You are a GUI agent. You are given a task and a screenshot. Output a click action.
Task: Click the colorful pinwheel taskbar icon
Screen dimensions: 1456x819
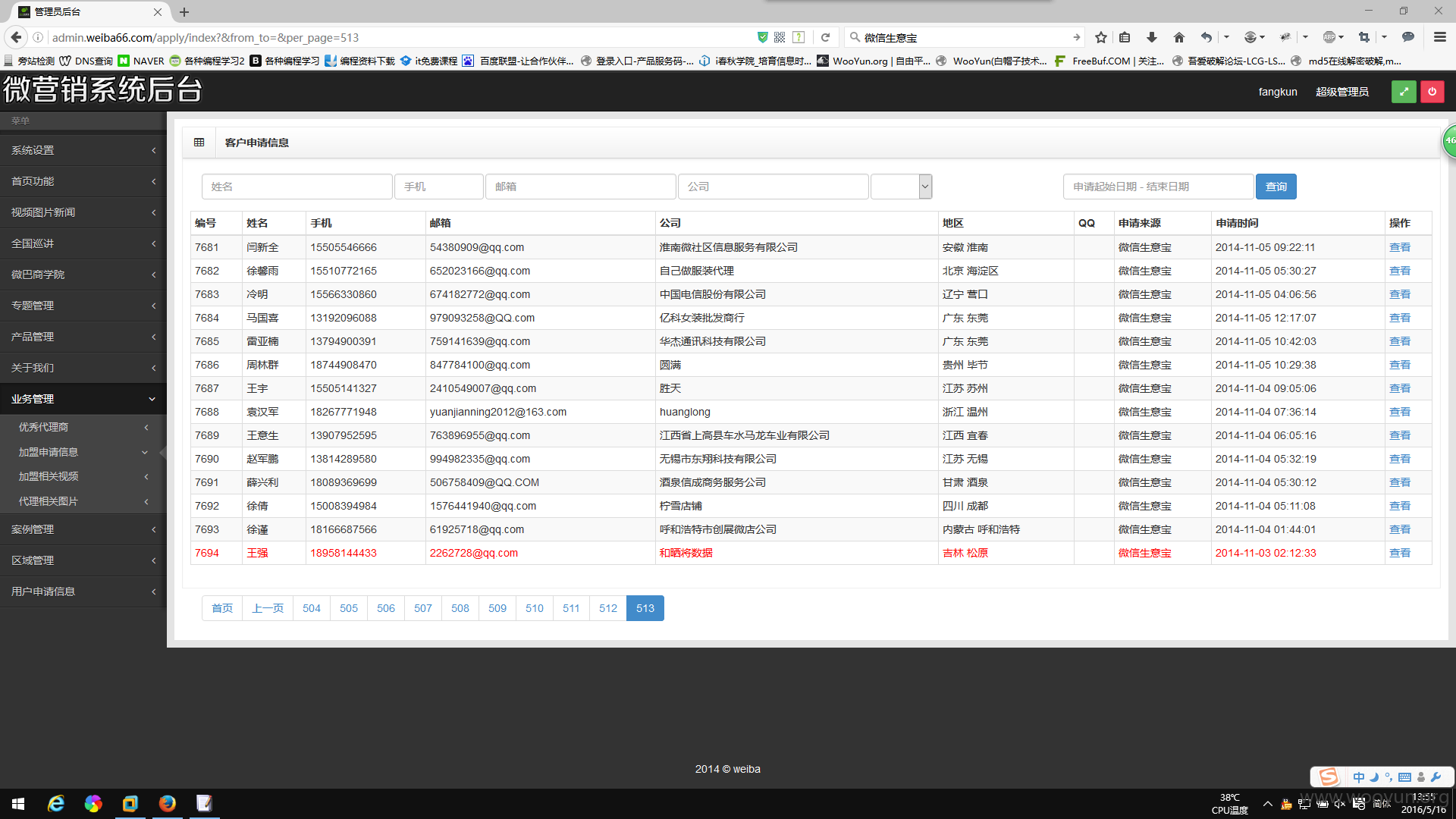[93, 804]
